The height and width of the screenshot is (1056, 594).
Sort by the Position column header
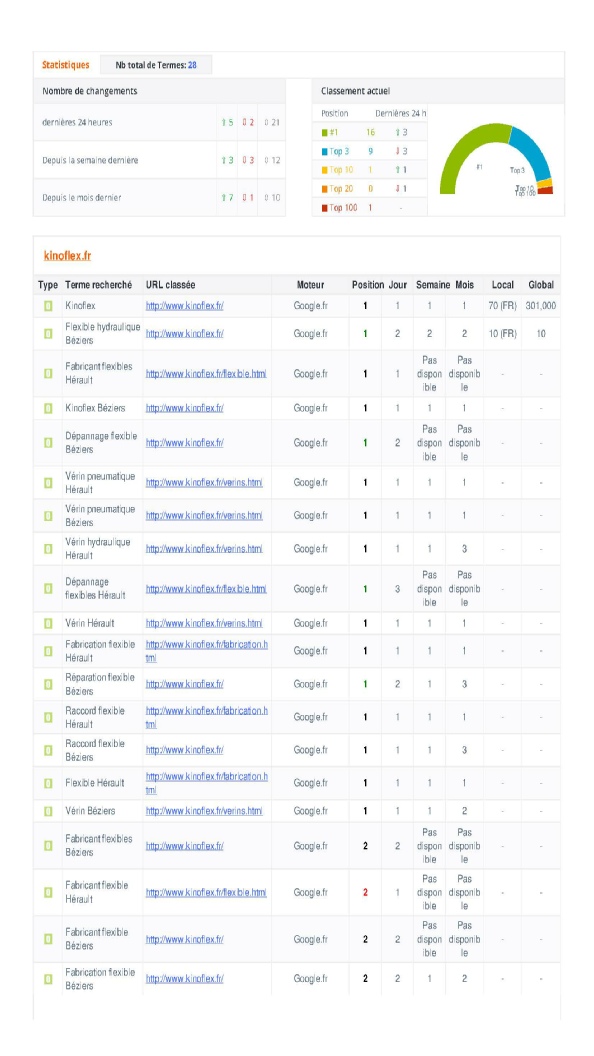pyautogui.click(x=368, y=286)
